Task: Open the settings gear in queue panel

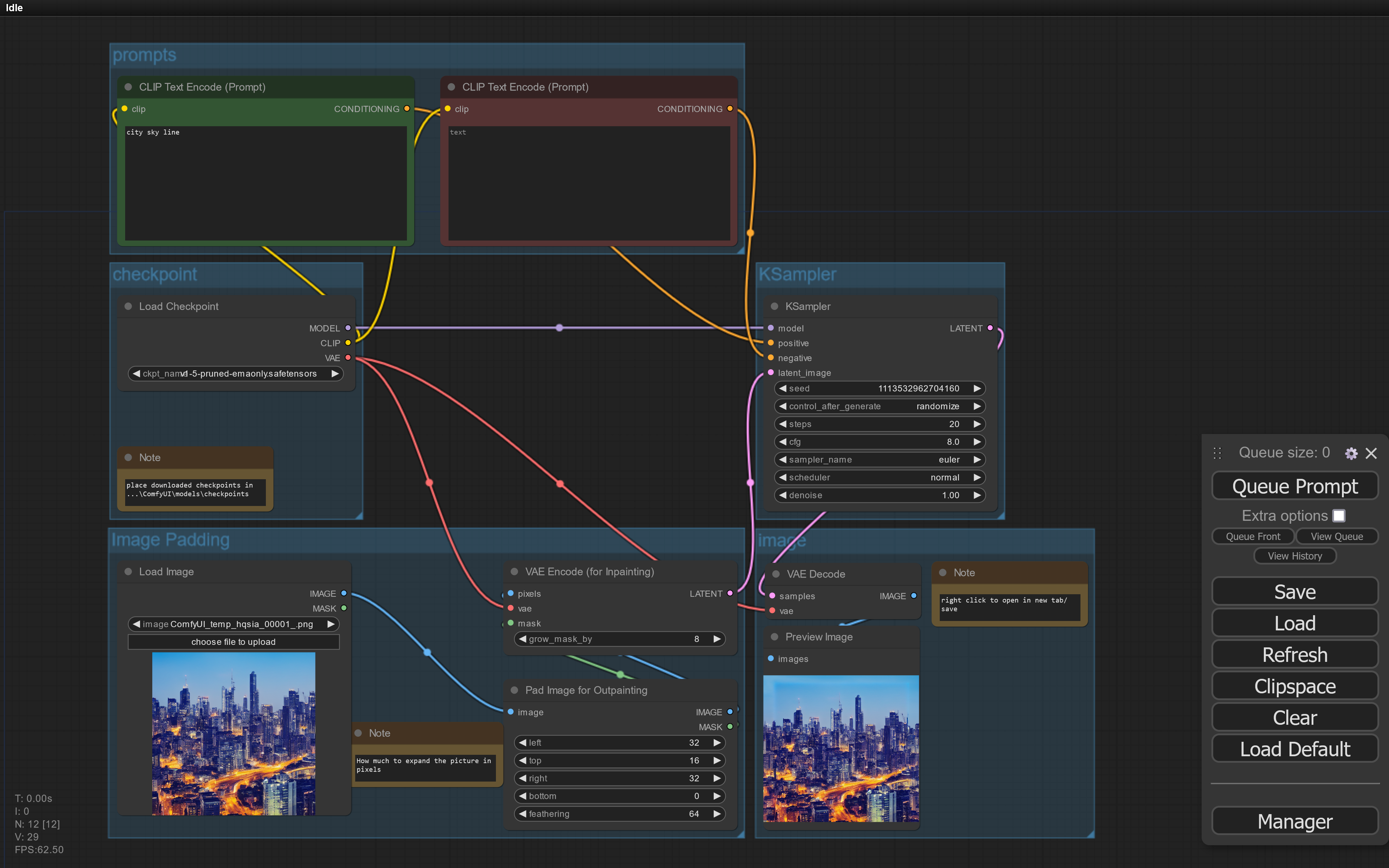Action: (x=1351, y=454)
